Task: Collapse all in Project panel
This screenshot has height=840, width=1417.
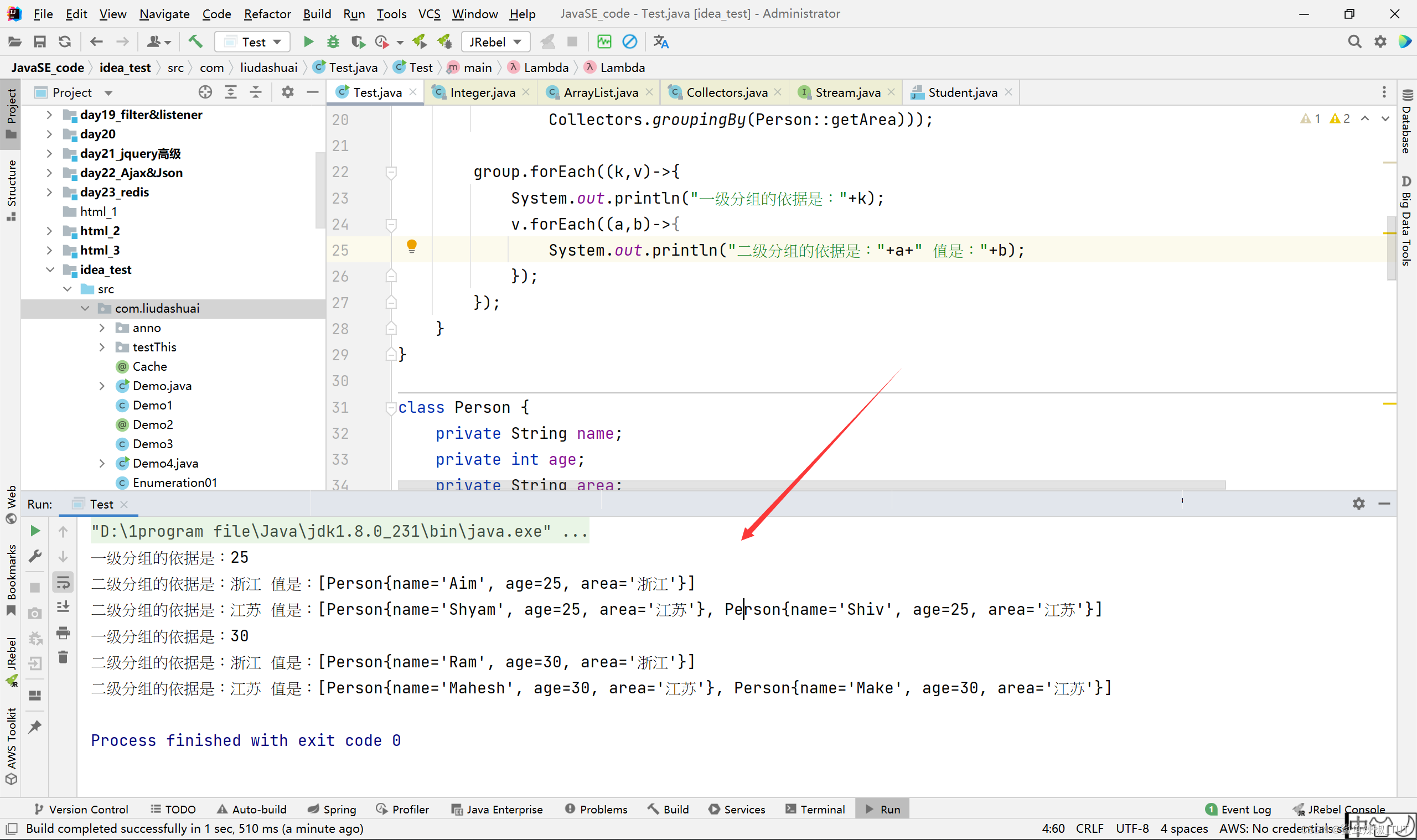Action: click(x=256, y=92)
